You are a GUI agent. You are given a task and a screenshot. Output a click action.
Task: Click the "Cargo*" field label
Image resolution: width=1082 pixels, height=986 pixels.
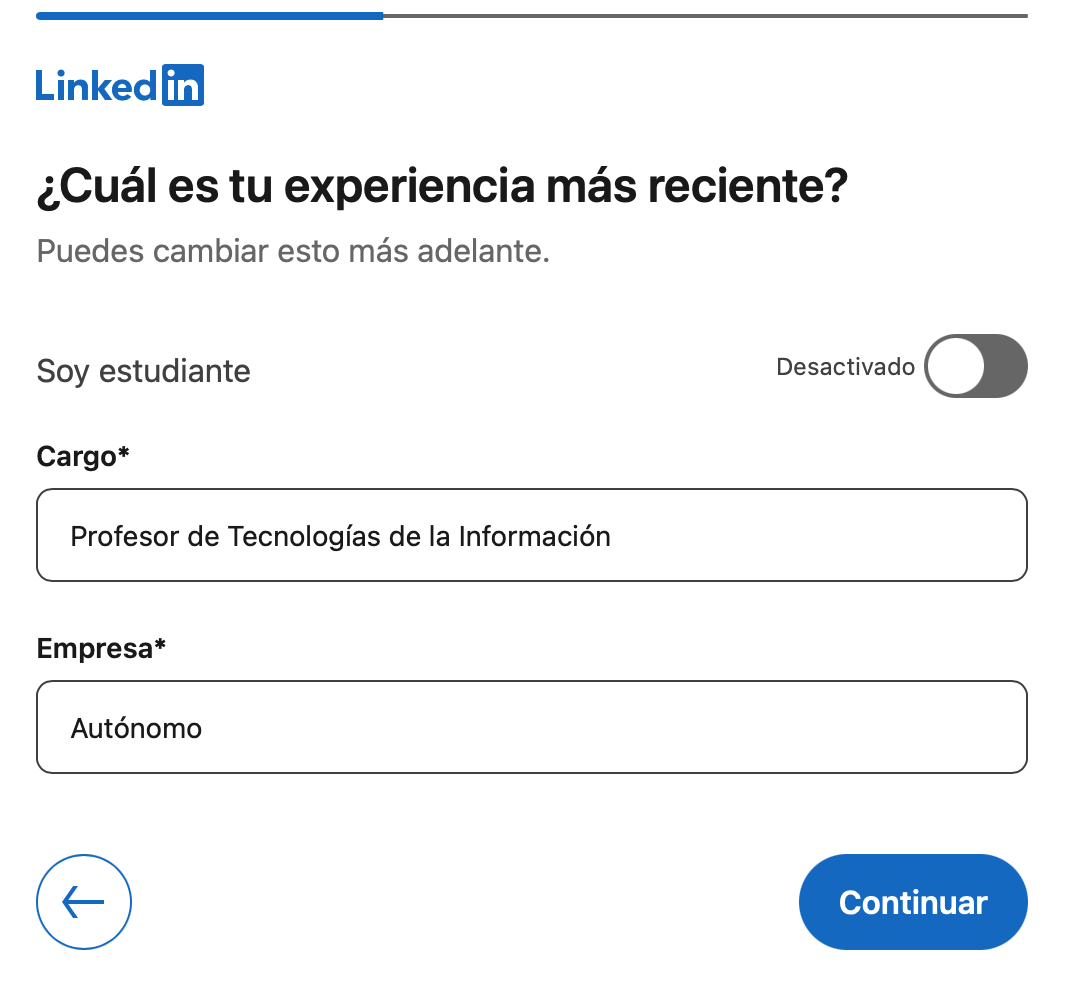83,456
